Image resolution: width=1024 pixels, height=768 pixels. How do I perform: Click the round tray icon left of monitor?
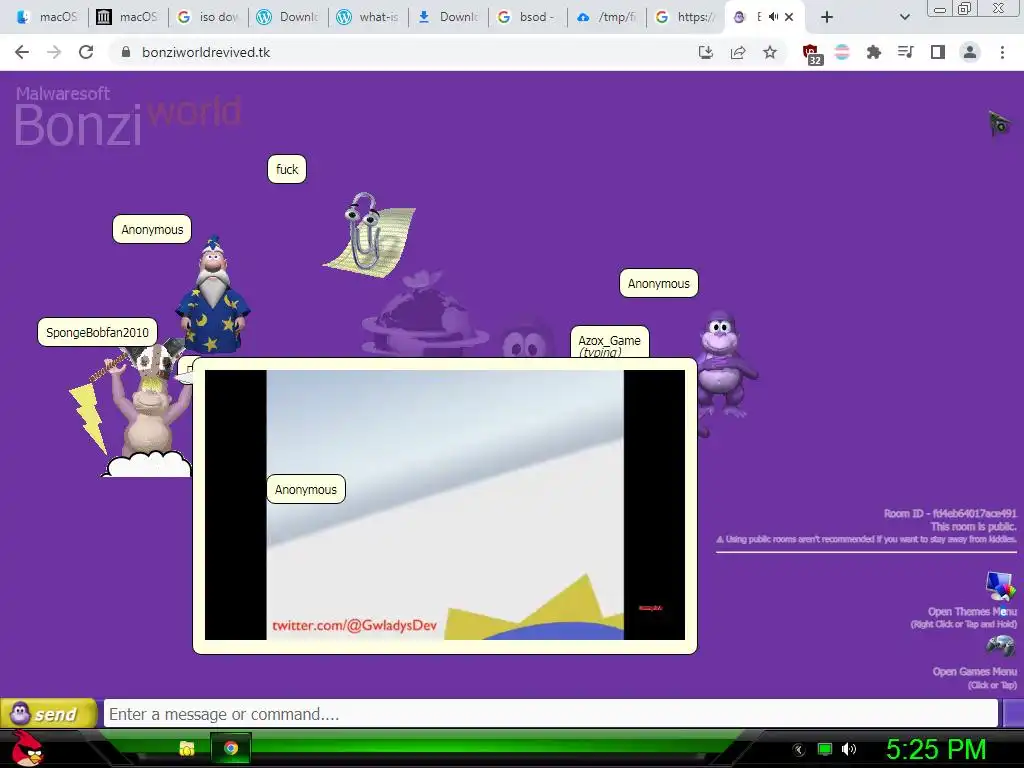coord(799,750)
